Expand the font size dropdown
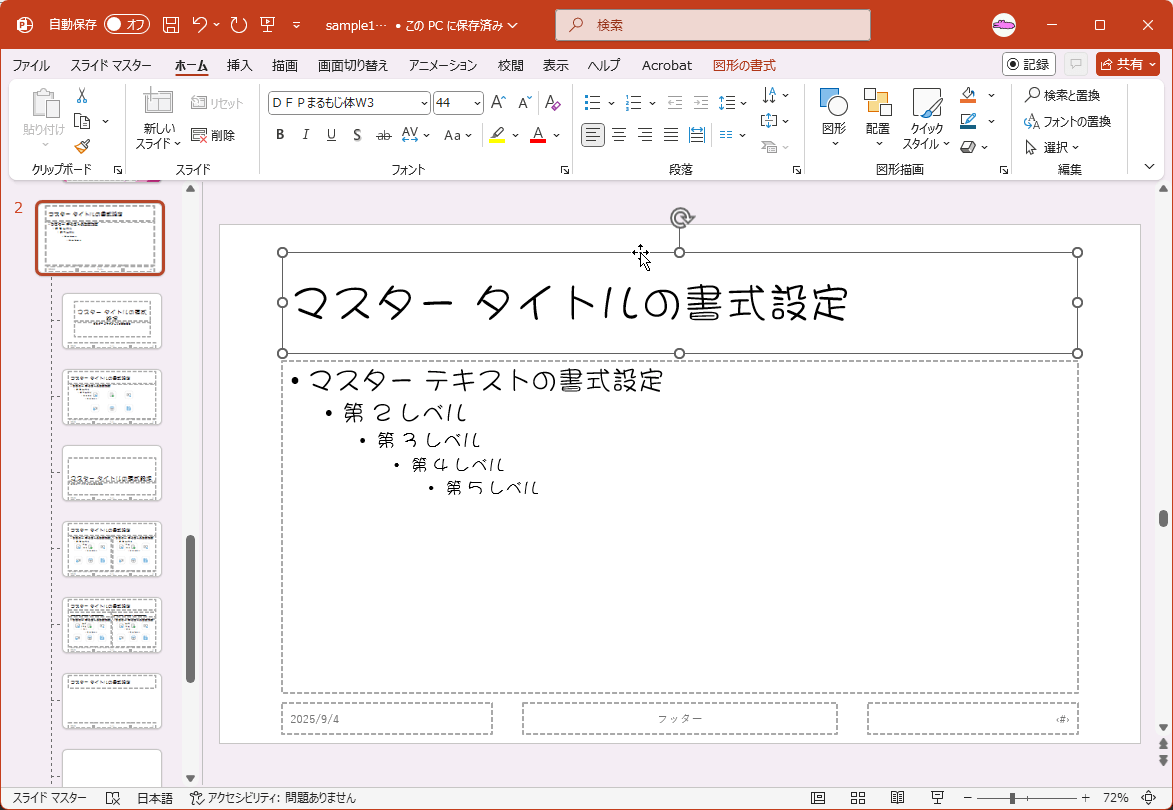Viewport: 1173px width, 810px height. (477, 103)
